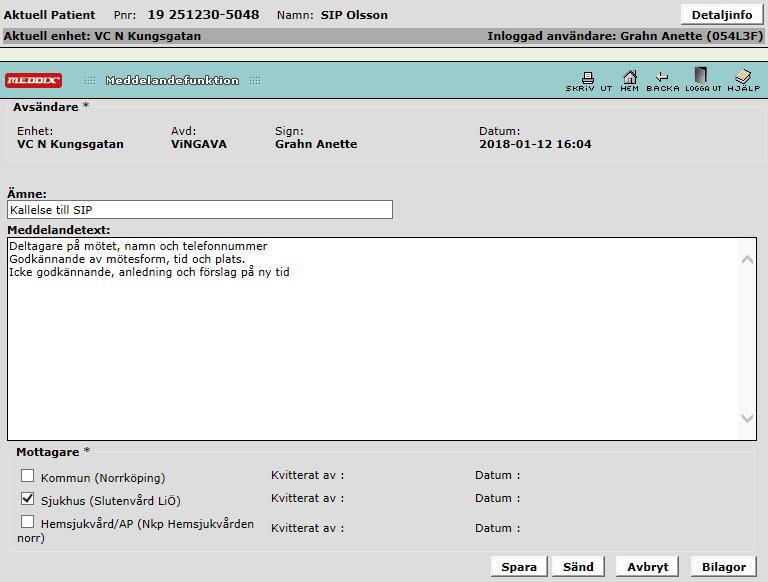Image resolution: width=768 pixels, height=582 pixels.
Task: Click the Meddelandefunktion title
Action: (x=172, y=80)
